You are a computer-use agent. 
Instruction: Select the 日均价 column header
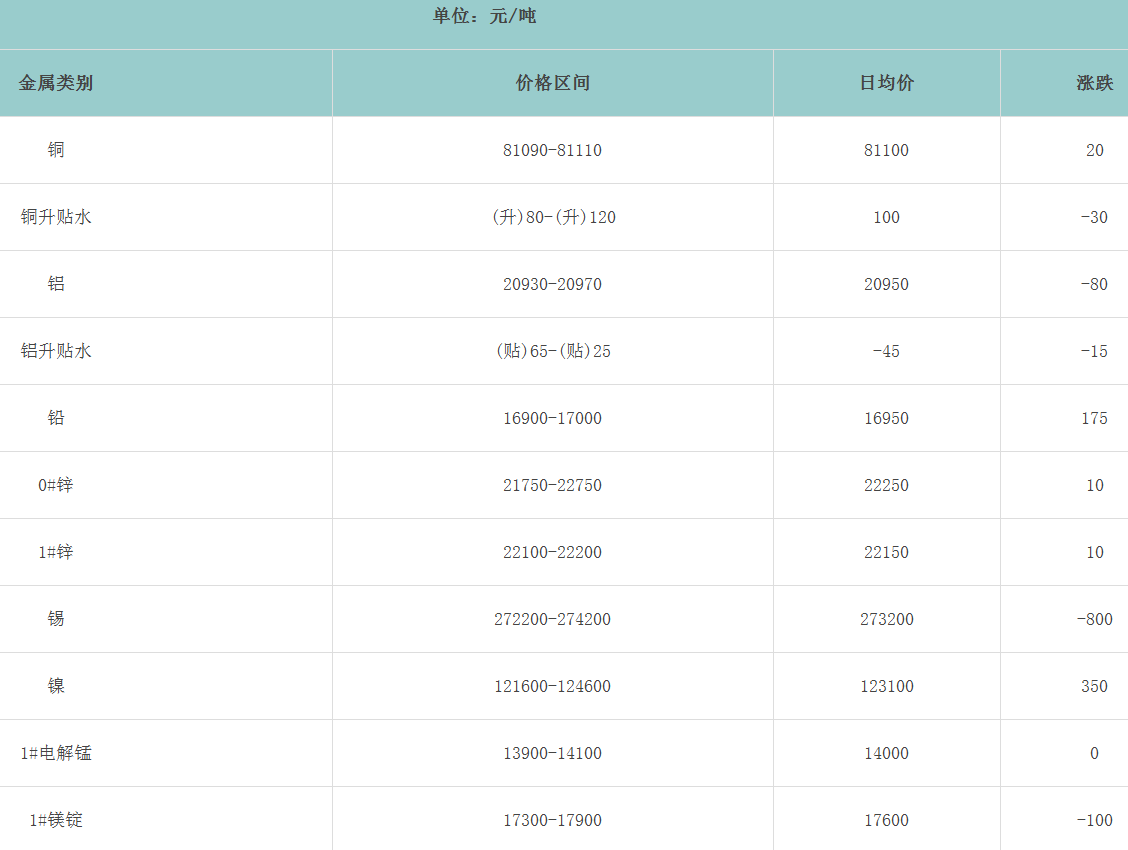click(886, 83)
